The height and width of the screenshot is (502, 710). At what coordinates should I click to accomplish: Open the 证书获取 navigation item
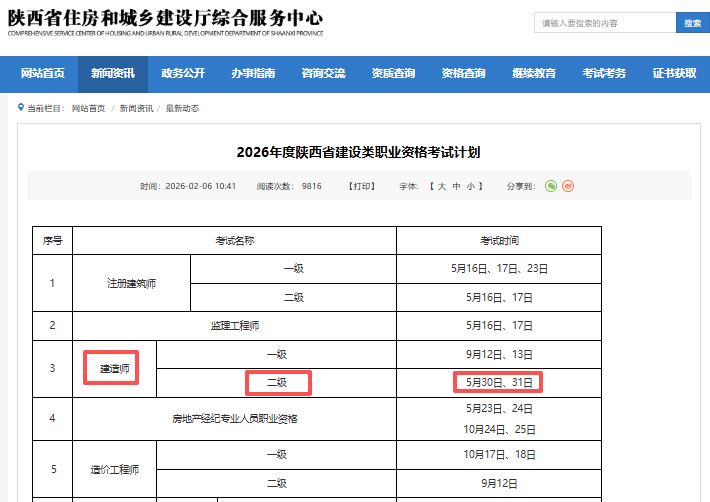674,73
